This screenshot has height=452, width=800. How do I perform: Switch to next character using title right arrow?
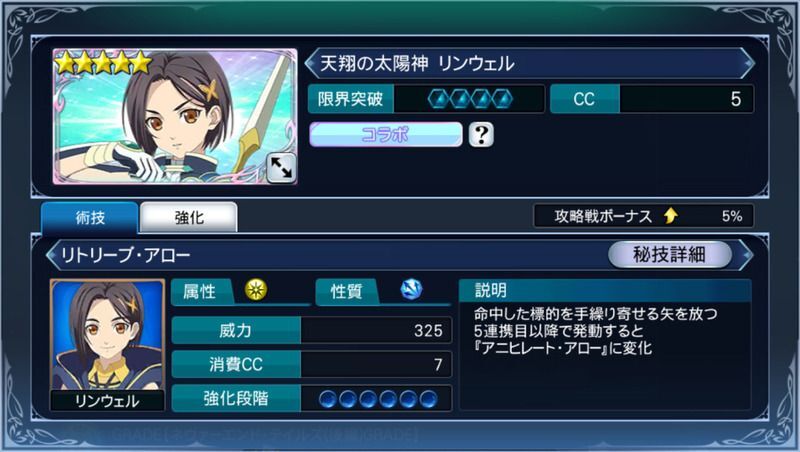tap(748, 63)
